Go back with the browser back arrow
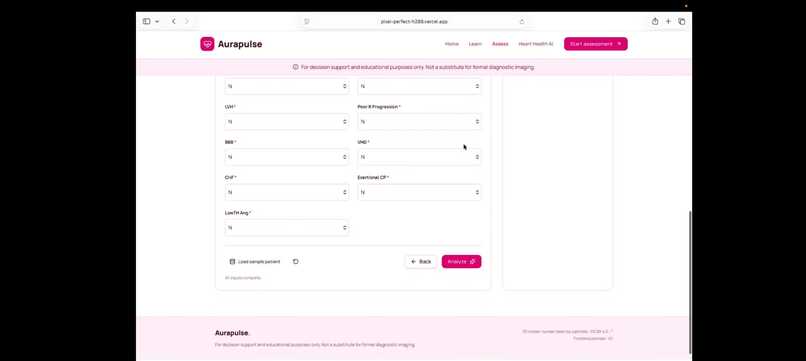The width and height of the screenshot is (806, 361). (174, 22)
